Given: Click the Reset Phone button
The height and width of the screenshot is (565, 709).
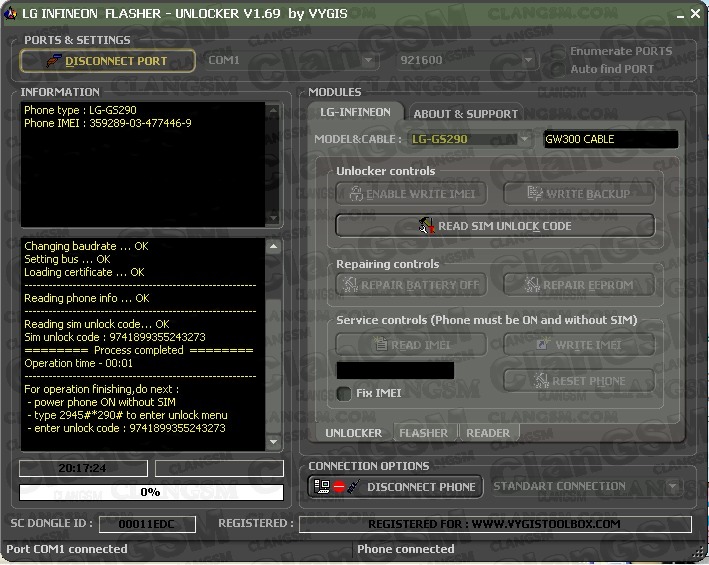Looking at the screenshot, I should pos(579,381).
